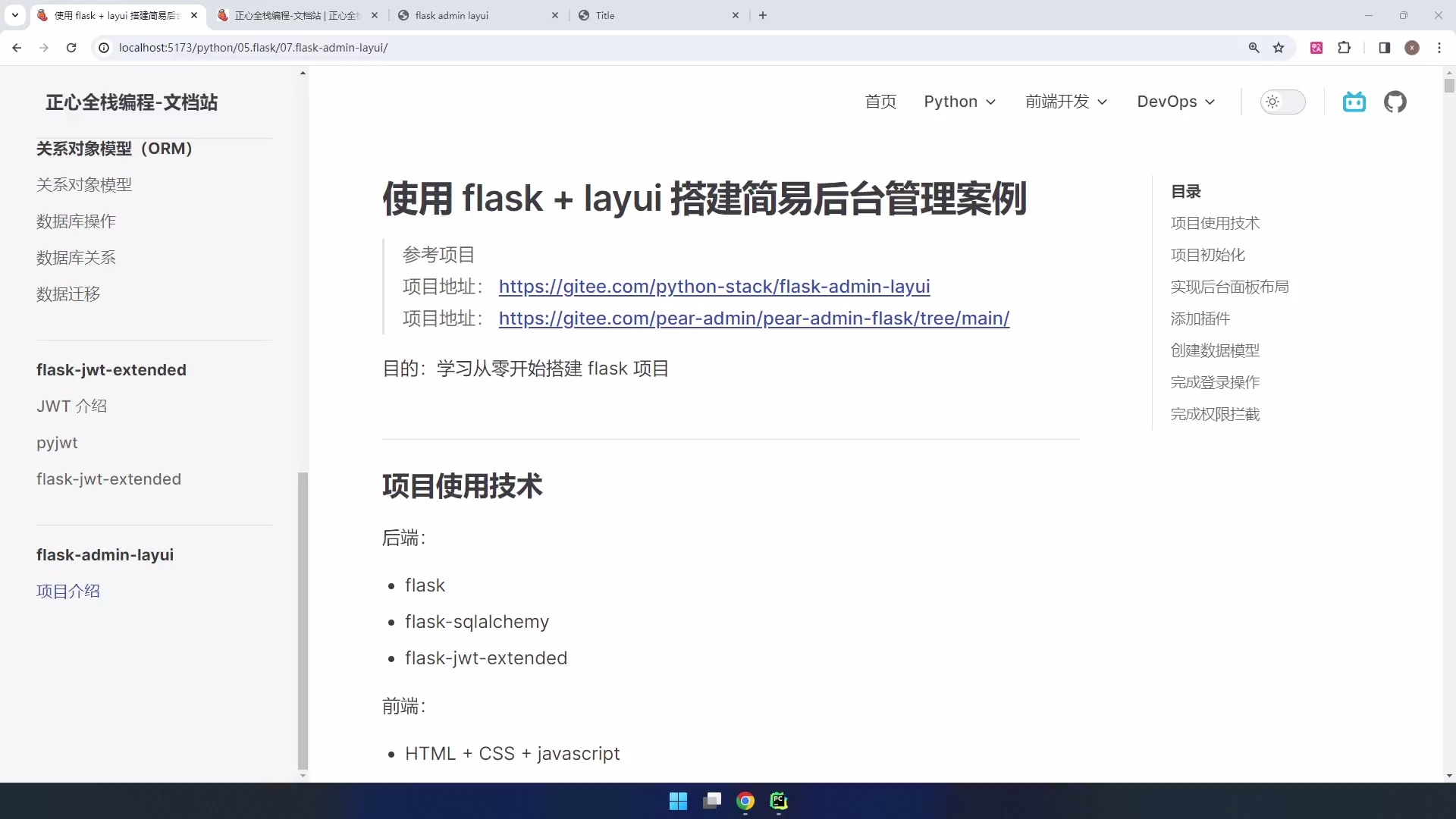Click the Bilibili icon in site header
Screen dimensions: 1456x819
coord(1354,102)
